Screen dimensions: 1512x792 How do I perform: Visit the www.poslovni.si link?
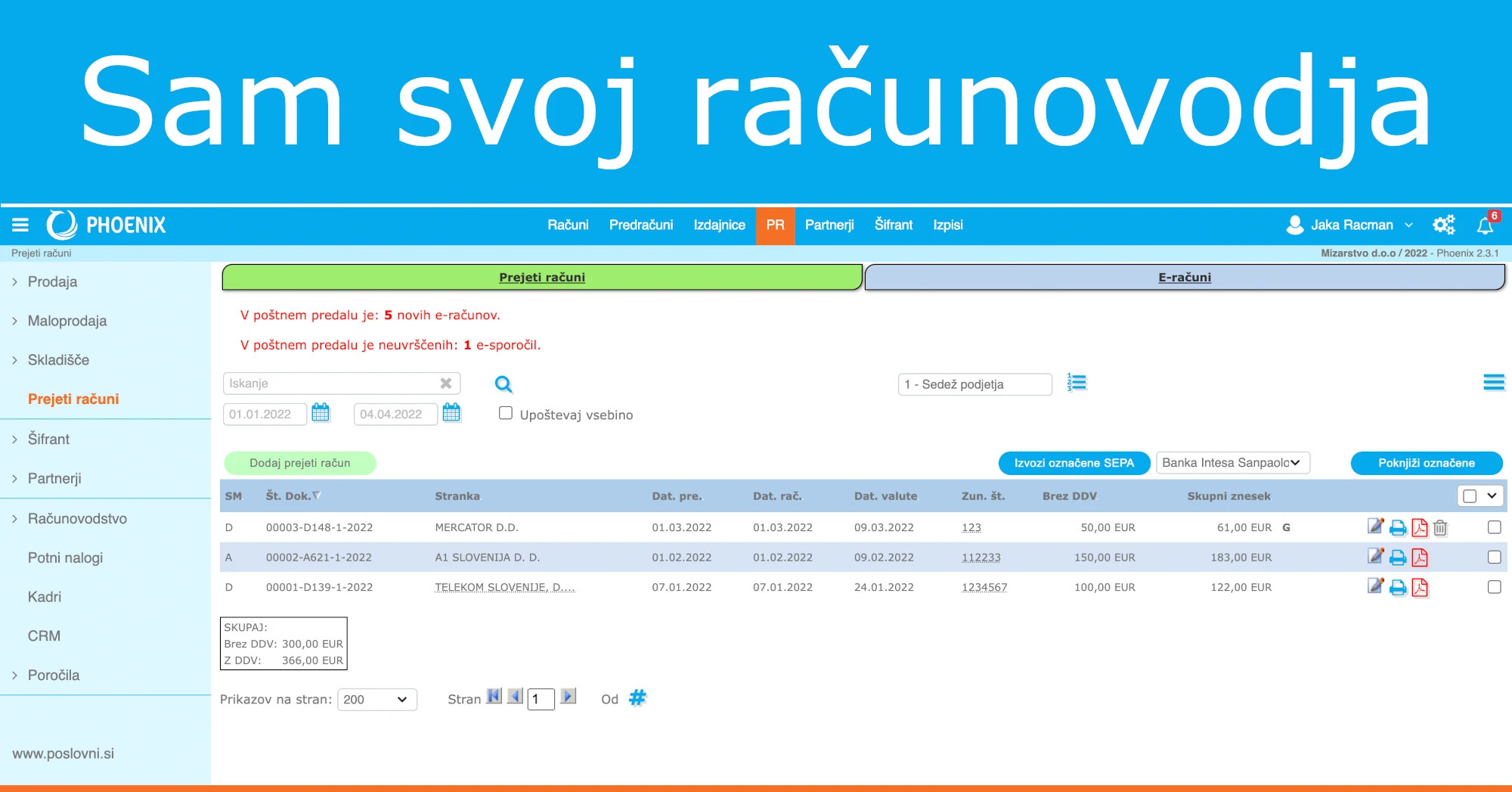click(x=64, y=753)
